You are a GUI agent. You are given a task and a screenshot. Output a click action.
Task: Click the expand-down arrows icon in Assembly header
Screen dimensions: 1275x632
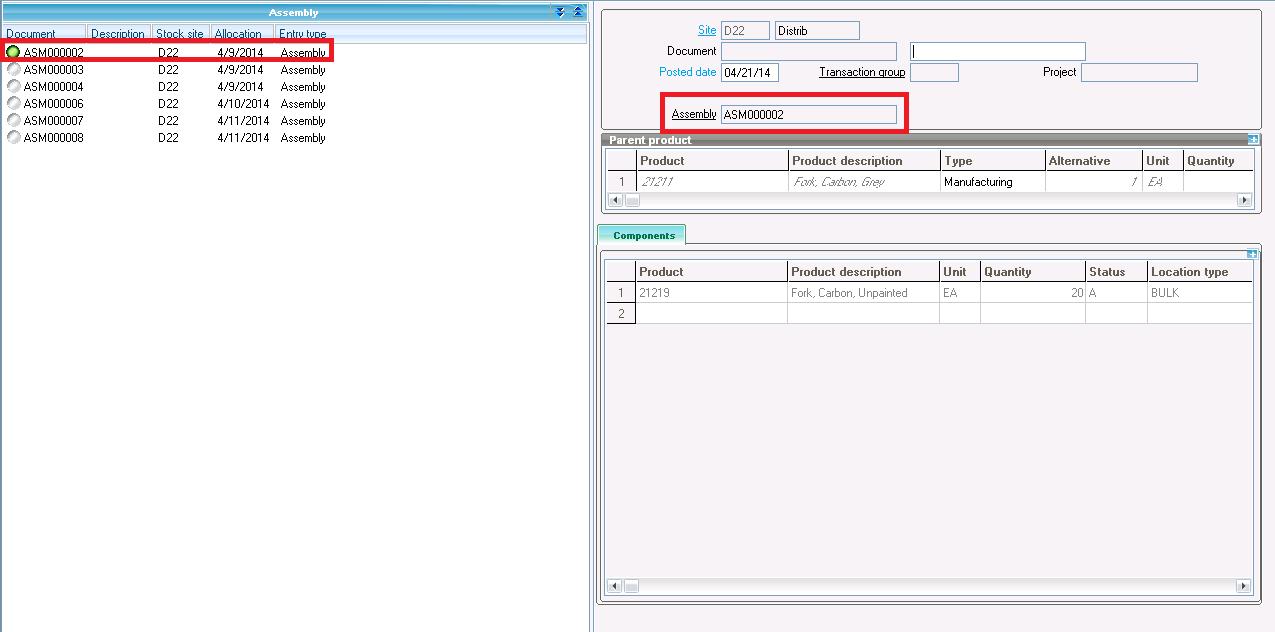pos(560,12)
